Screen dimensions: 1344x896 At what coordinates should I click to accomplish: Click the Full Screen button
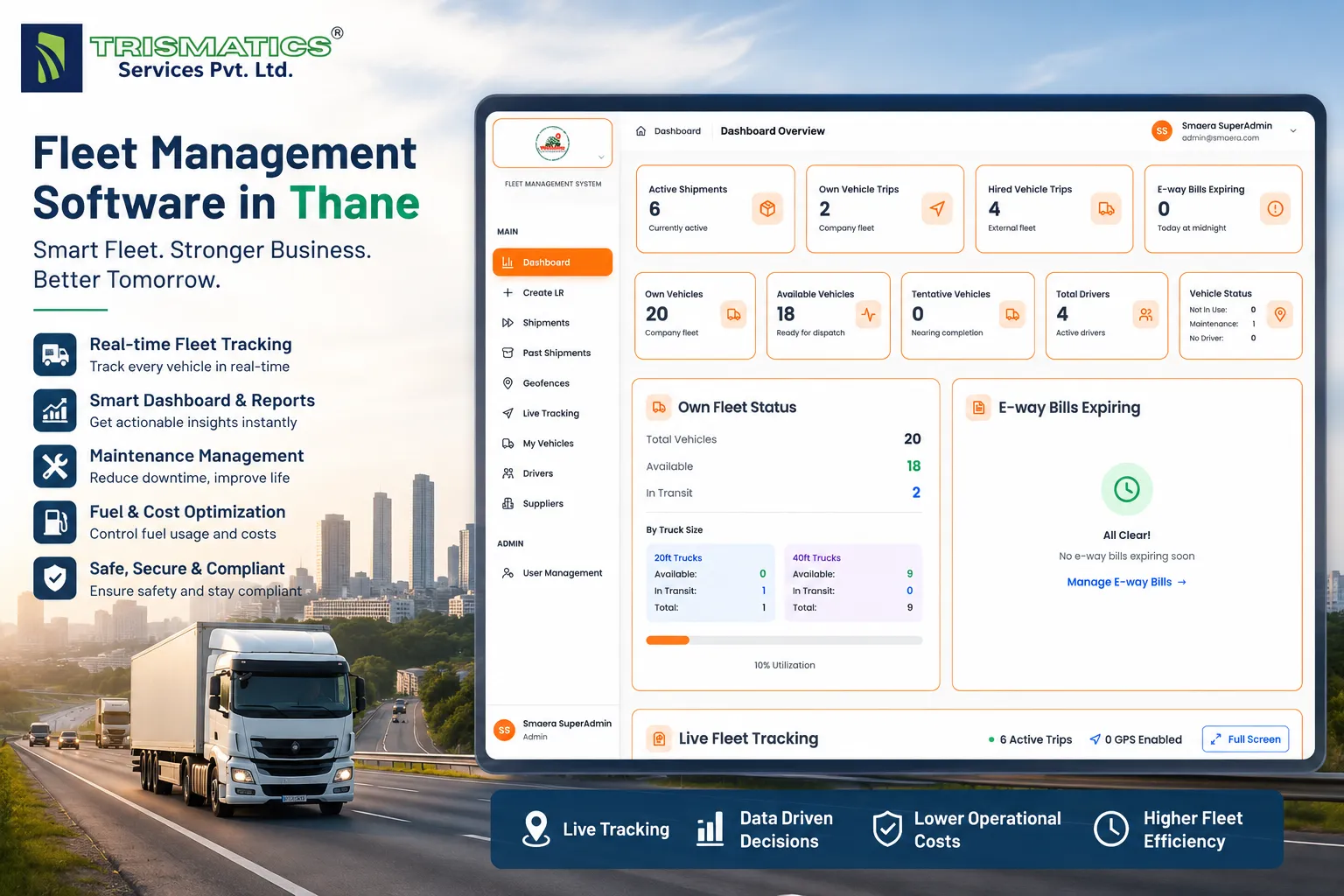click(1245, 739)
